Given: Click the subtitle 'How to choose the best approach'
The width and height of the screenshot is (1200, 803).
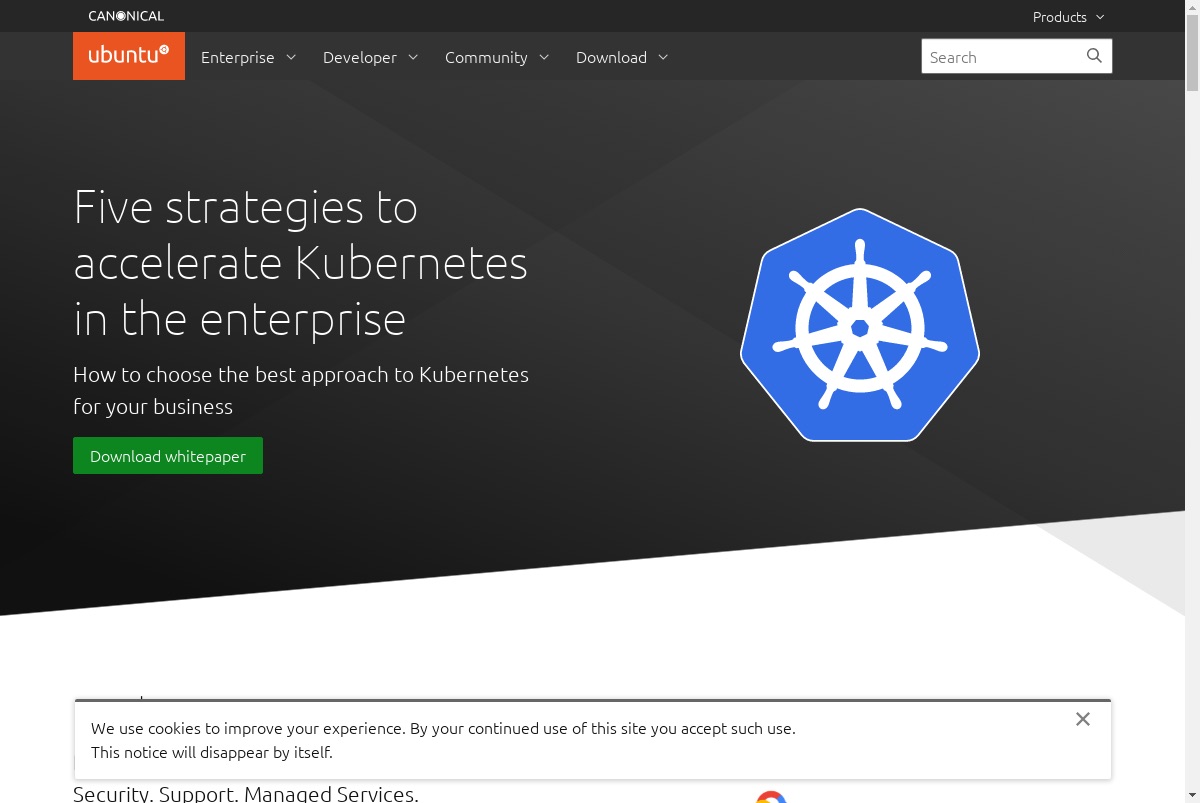Looking at the screenshot, I should [x=301, y=390].
